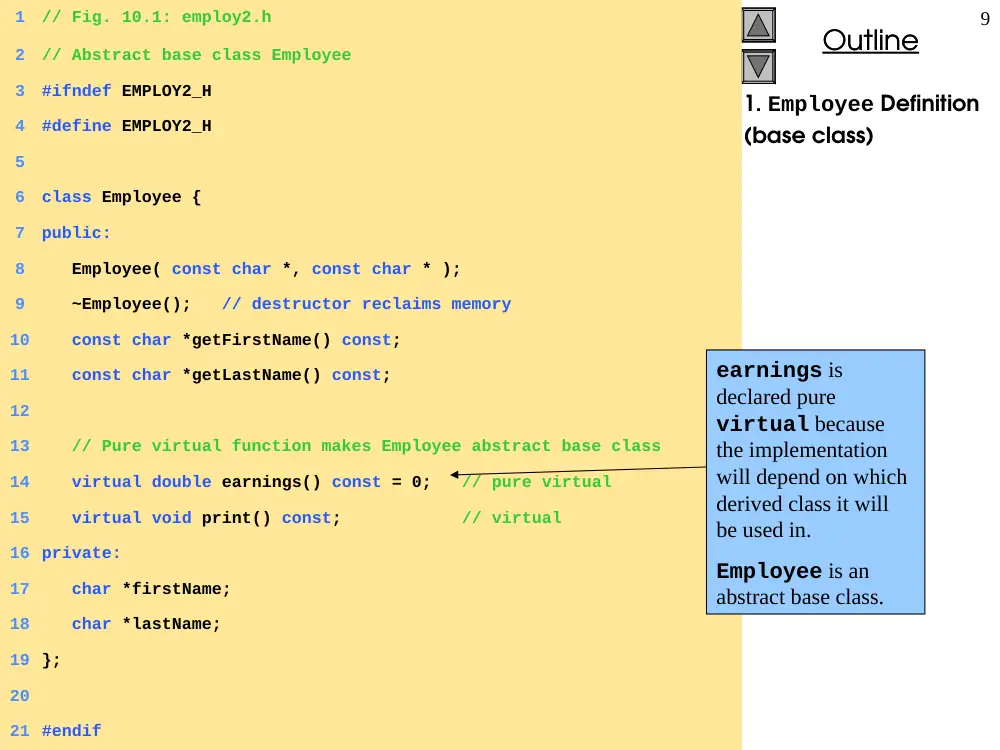Click the '#ifndef EMPLOY2_H' line
1000x750 pixels.
[x=127, y=91]
